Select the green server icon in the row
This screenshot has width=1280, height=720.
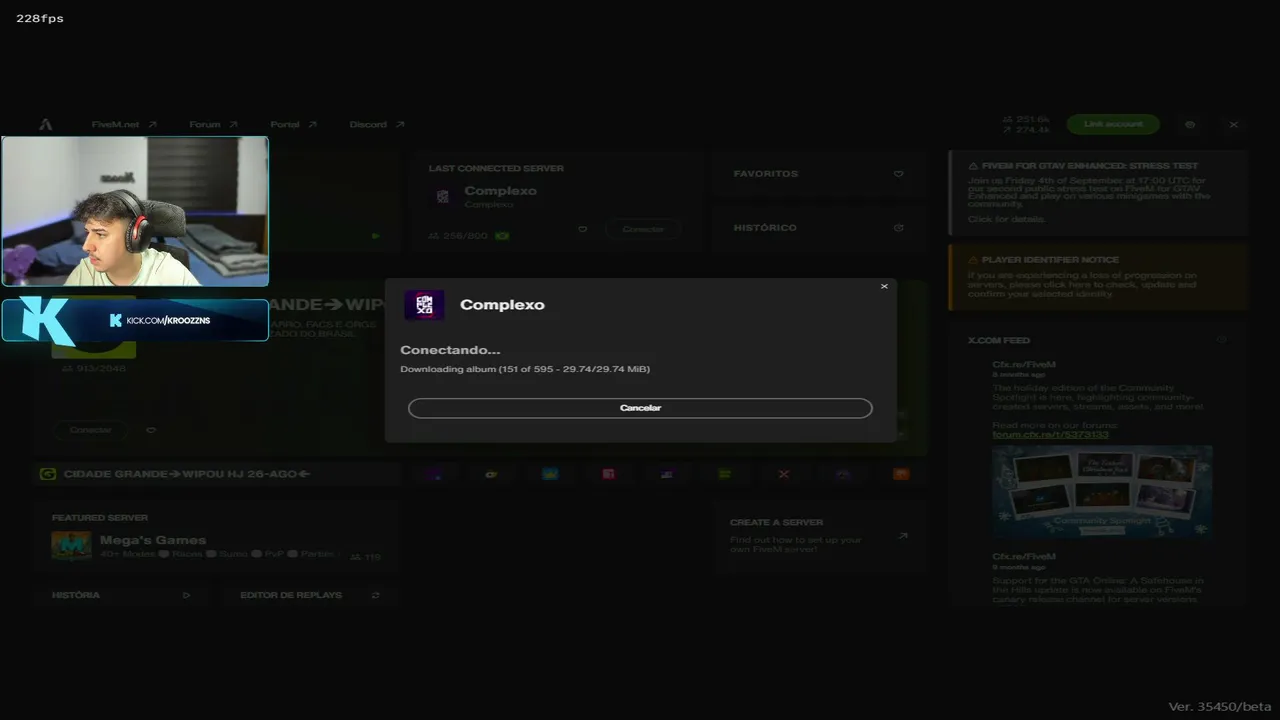(725, 474)
